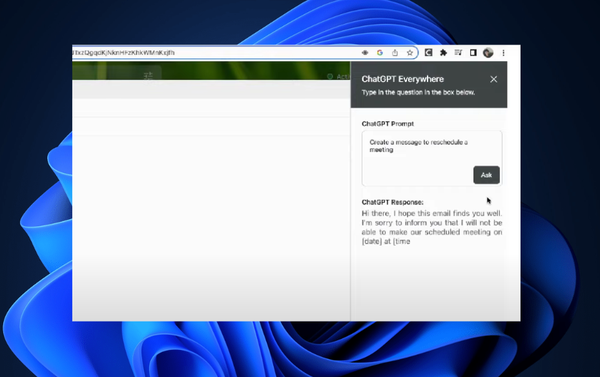This screenshot has width=600, height=377.
Task: Click the Google icon in address bar
Action: pos(380,53)
